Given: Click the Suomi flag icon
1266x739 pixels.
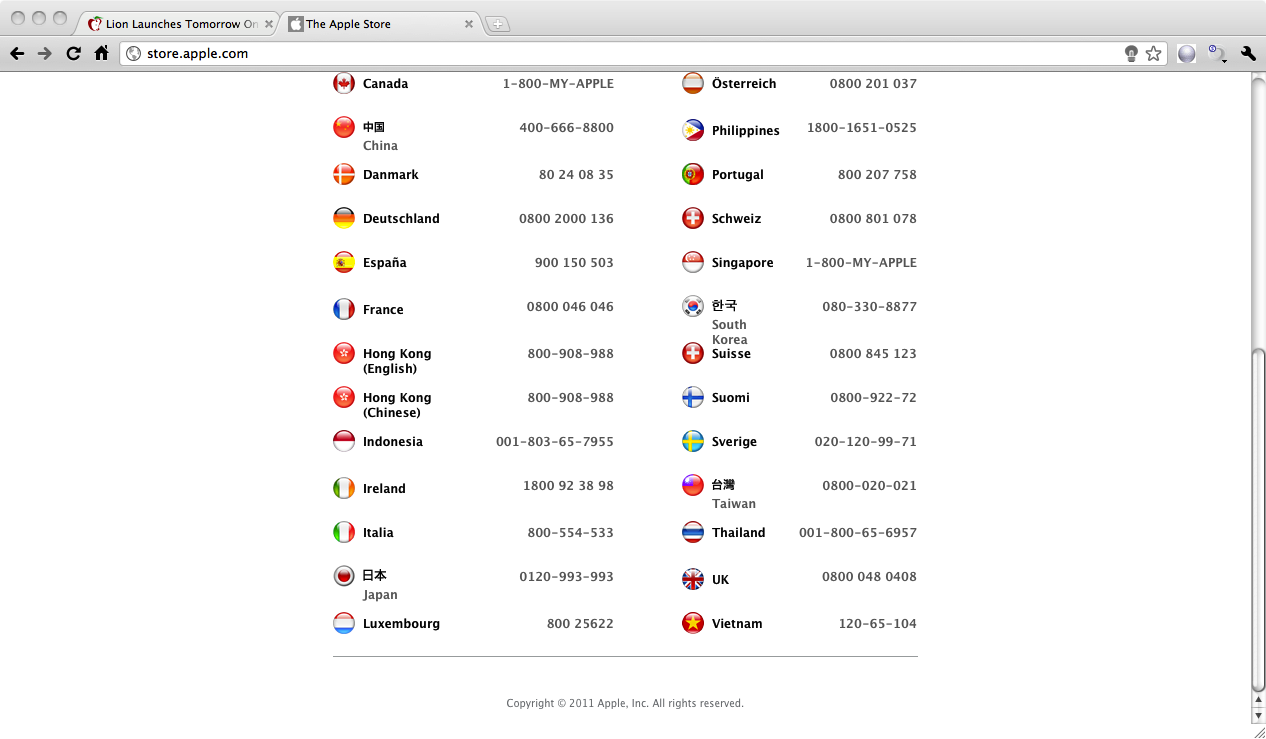Looking at the screenshot, I should [693, 397].
